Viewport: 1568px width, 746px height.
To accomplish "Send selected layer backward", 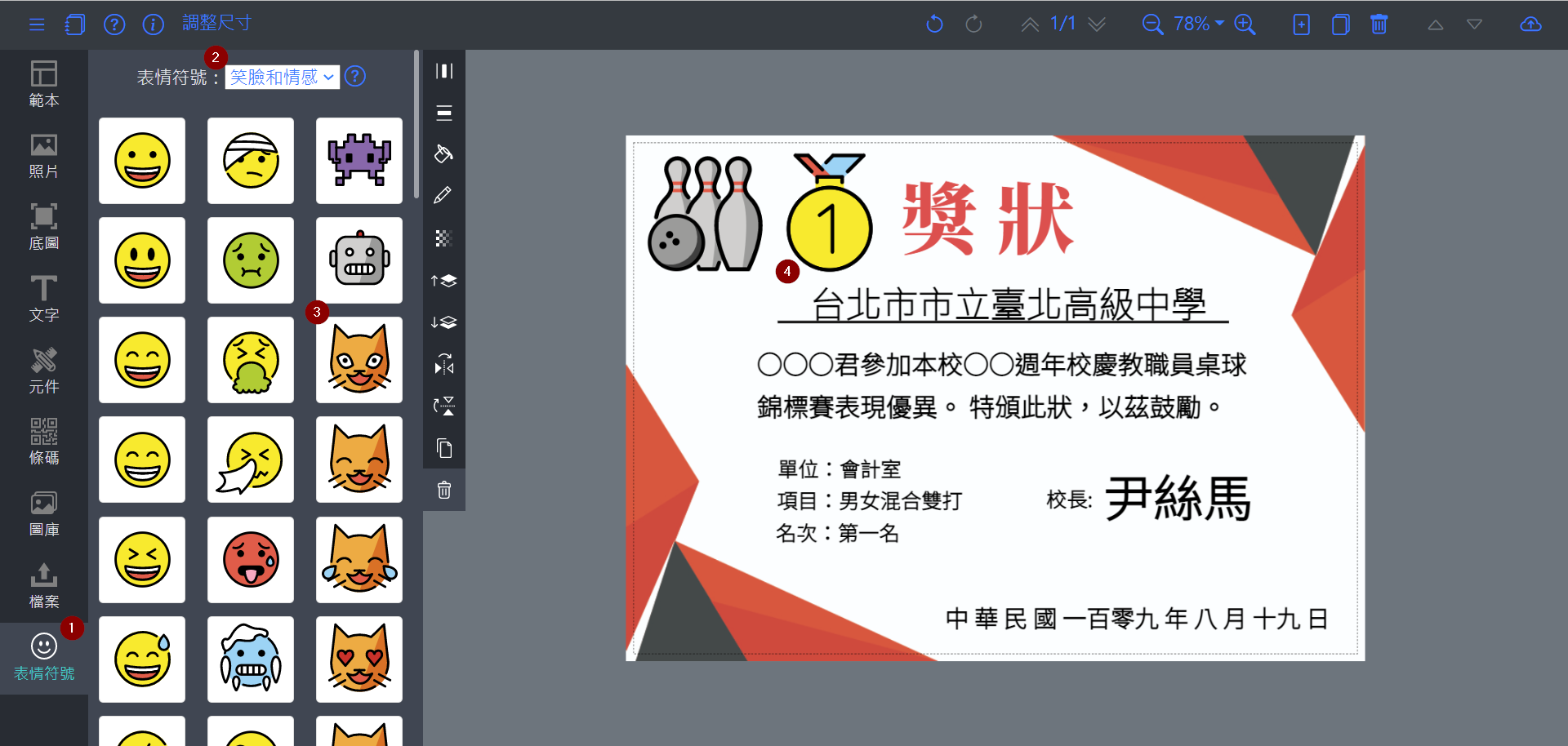I will (x=443, y=322).
